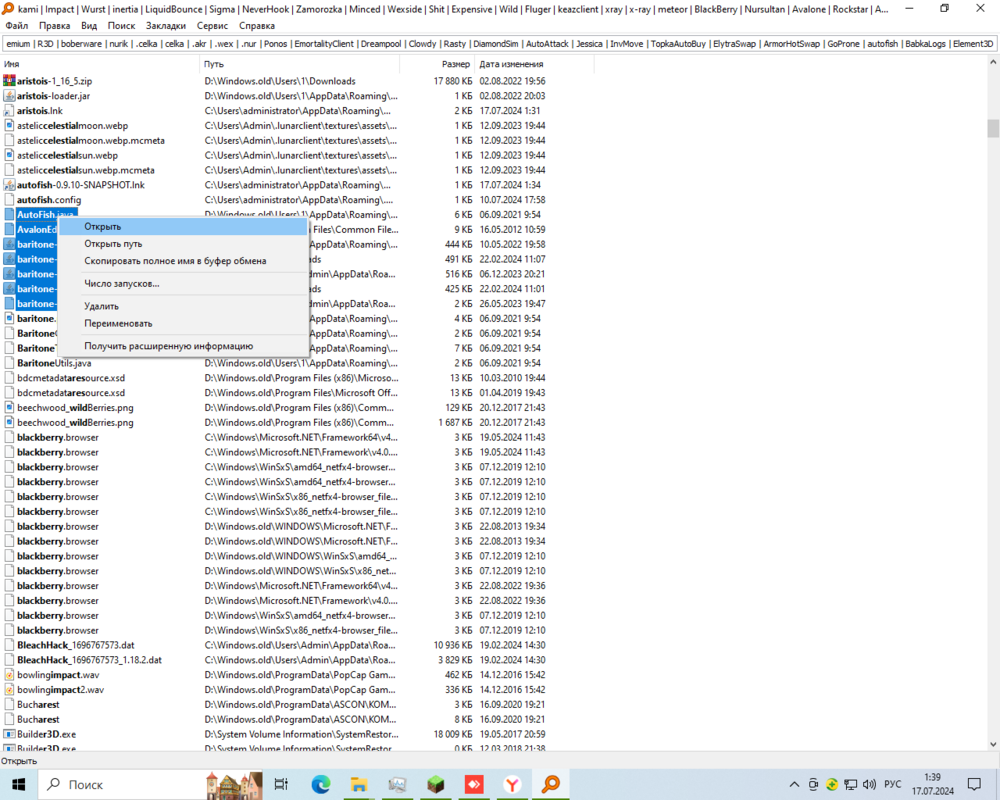Click the audio icon of bowlingimpact.wav
Image resolution: width=1000 pixels, height=800 pixels.
coord(9,675)
